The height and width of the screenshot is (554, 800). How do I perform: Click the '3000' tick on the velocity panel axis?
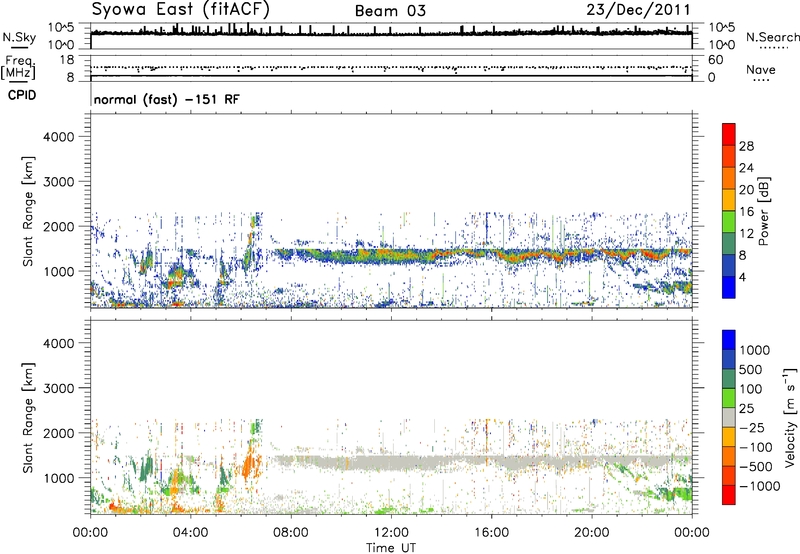coord(58,388)
